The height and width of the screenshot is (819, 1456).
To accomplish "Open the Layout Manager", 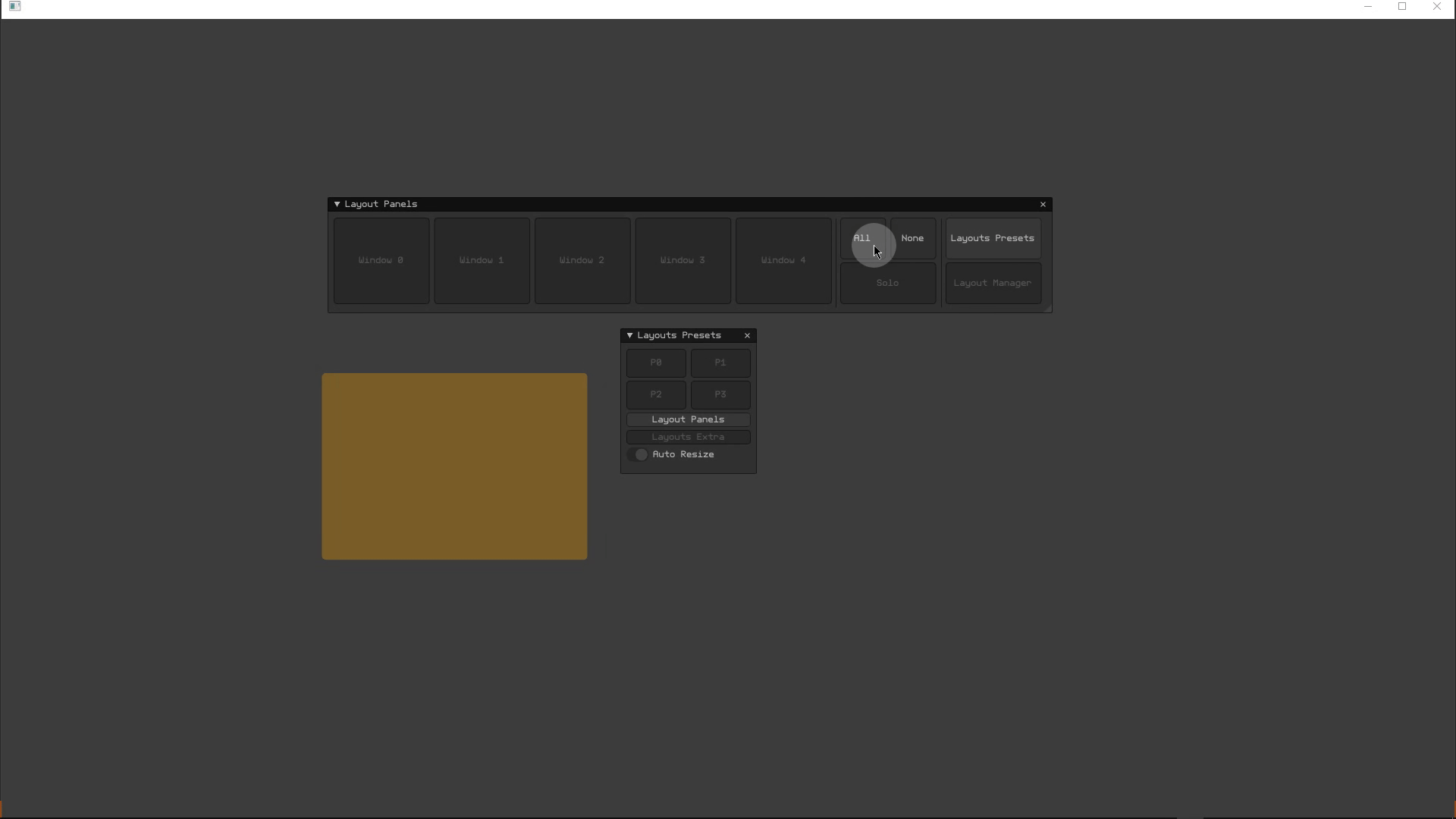I will coord(993,284).
